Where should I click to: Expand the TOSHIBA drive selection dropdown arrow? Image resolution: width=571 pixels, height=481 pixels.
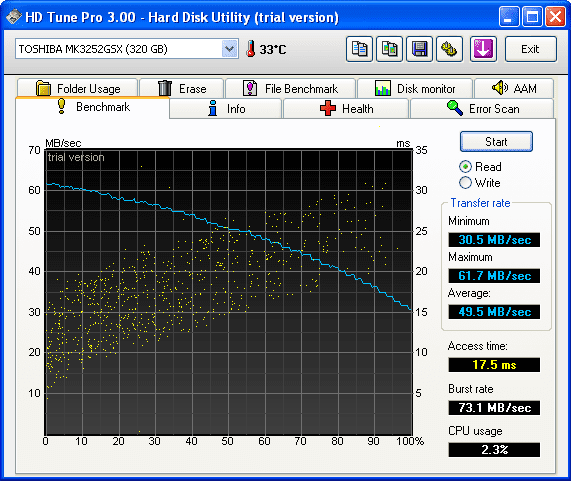pos(229,49)
